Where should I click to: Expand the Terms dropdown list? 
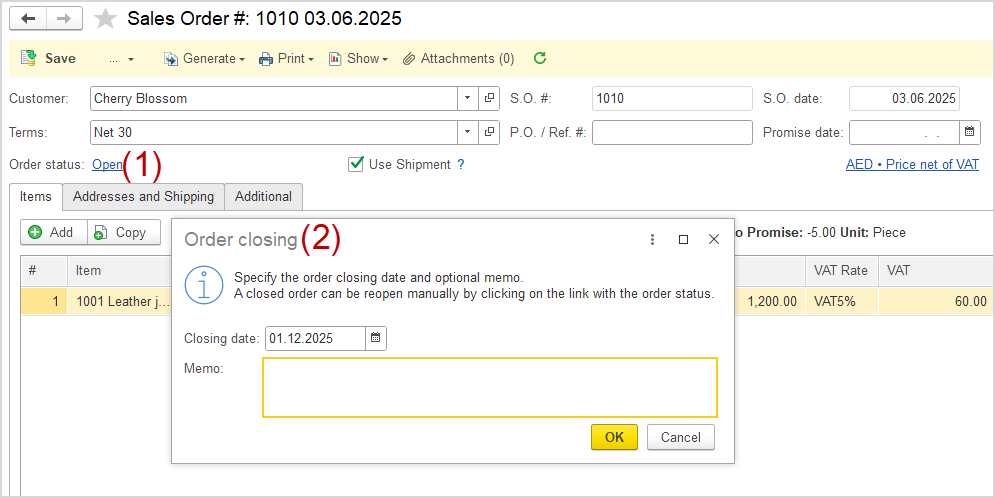[x=468, y=132]
